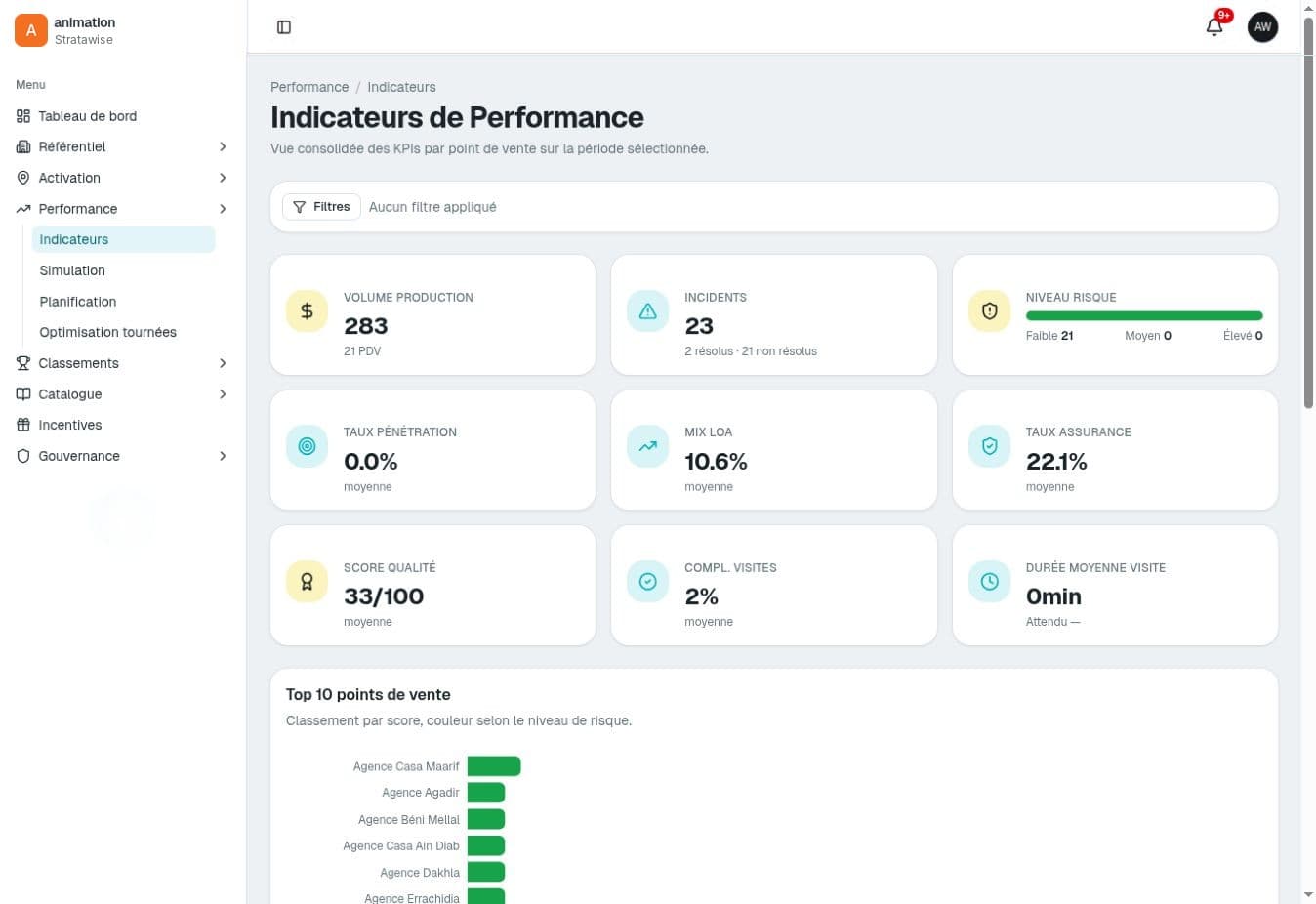Click the dollar icon on Volume Production
This screenshot has width=1316, height=904.
coord(307,311)
